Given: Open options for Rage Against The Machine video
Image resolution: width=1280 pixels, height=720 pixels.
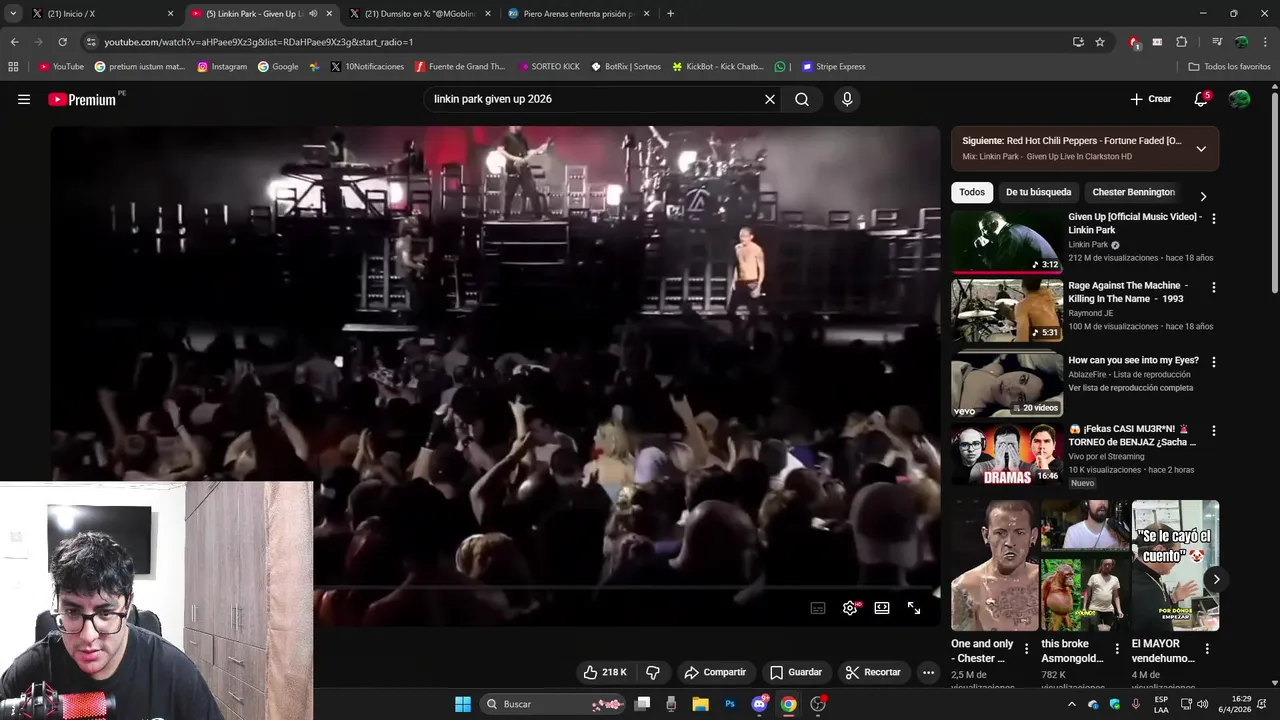Looking at the screenshot, I should click(x=1214, y=287).
